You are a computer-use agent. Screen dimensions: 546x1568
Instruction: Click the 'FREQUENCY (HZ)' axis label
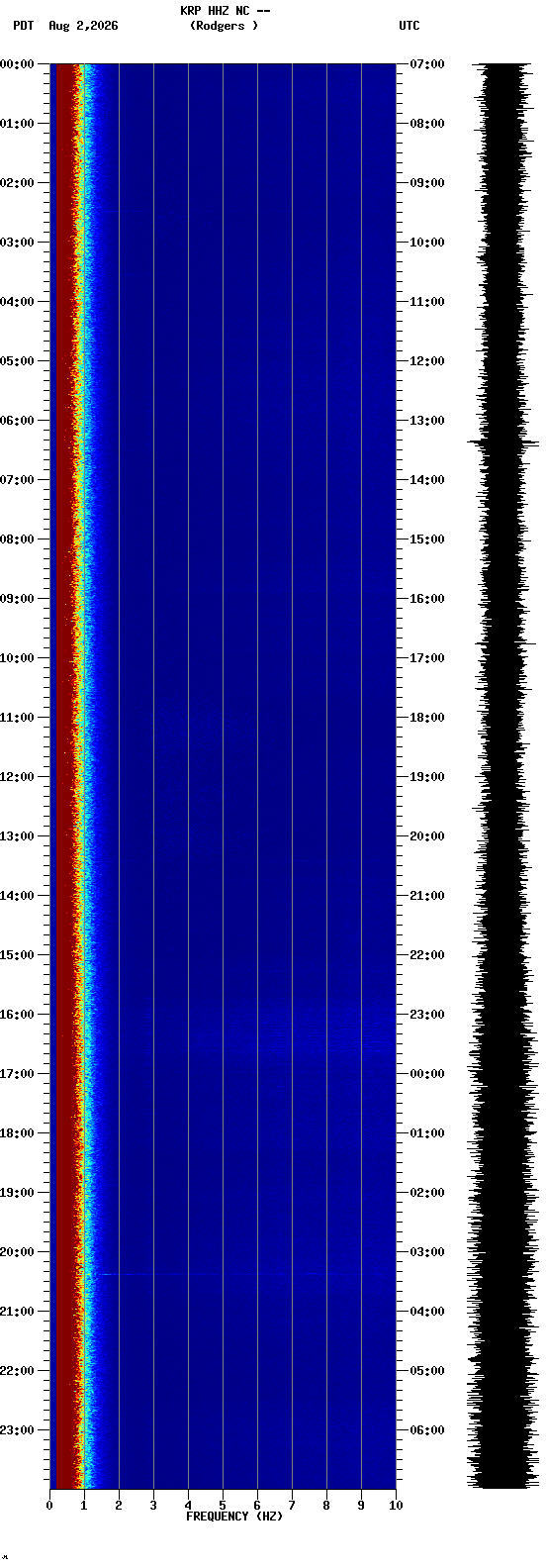pyautogui.click(x=234, y=1517)
